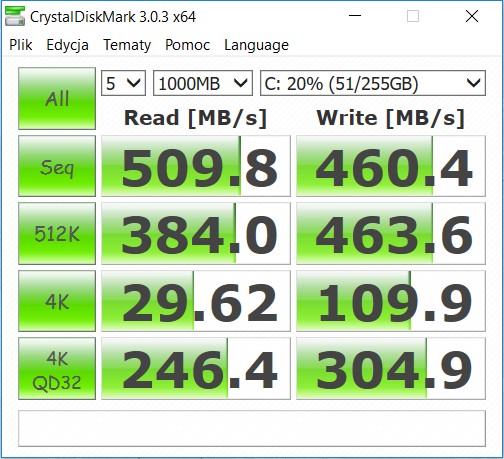Viewport: 504px width, 459px height.
Task: Start the 512K benchmark test
Action: click(57, 233)
